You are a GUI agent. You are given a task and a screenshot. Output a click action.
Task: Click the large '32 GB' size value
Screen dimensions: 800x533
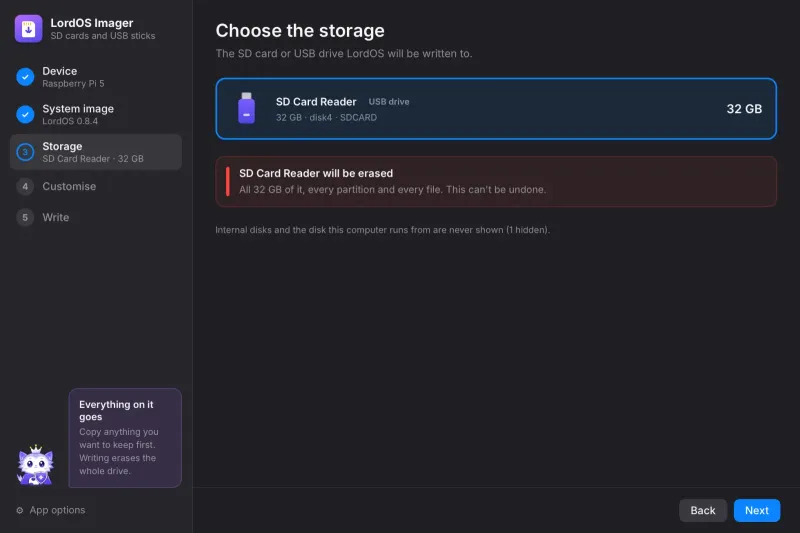click(x=744, y=109)
